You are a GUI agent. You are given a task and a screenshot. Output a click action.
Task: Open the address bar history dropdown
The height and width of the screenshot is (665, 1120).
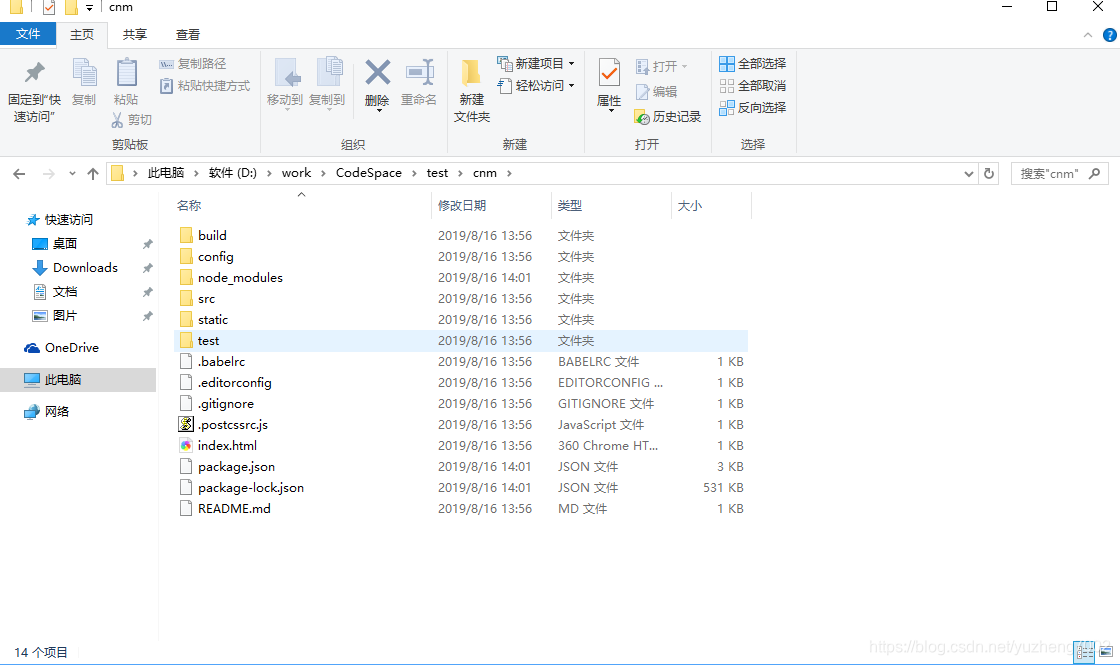click(x=969, y=174)
